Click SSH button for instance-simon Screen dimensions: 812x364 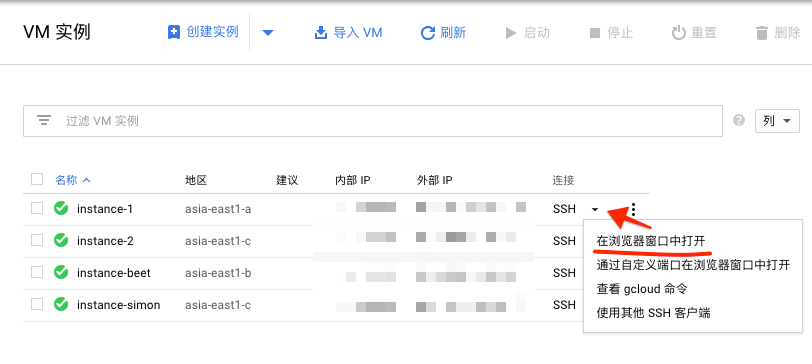point(564,305)
